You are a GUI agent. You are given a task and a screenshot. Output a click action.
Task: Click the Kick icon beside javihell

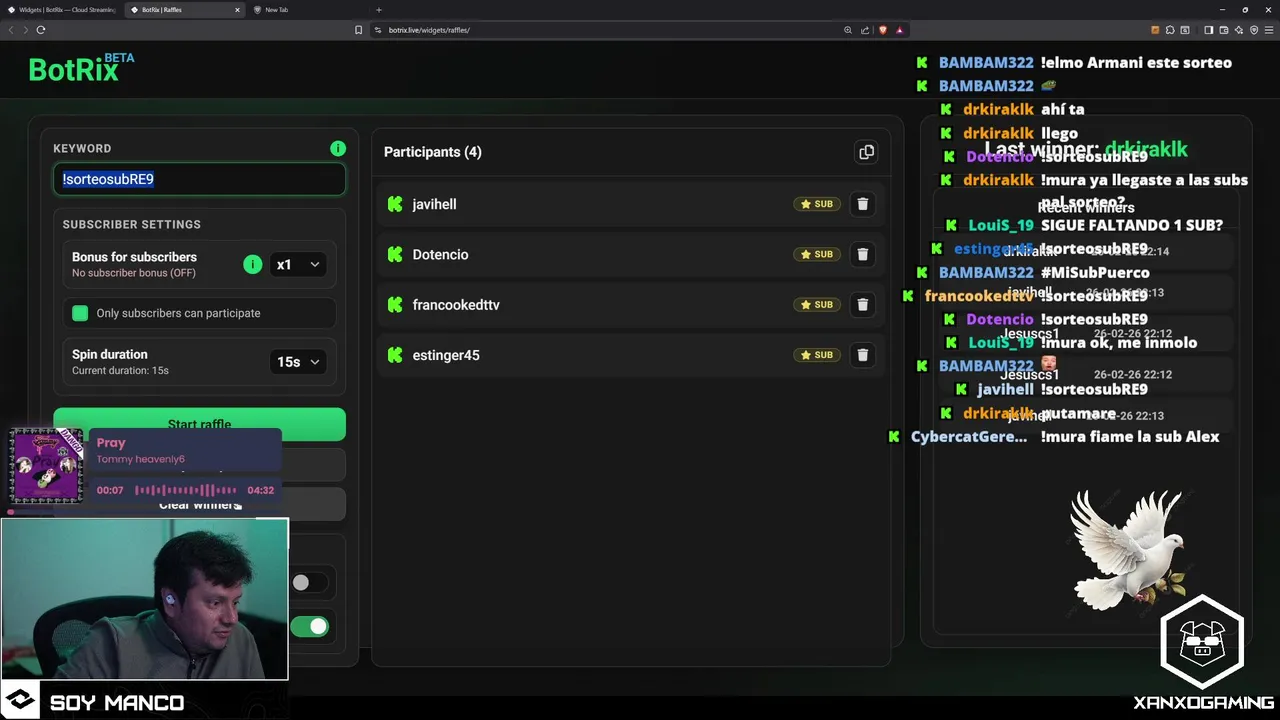tap(395, 204)
